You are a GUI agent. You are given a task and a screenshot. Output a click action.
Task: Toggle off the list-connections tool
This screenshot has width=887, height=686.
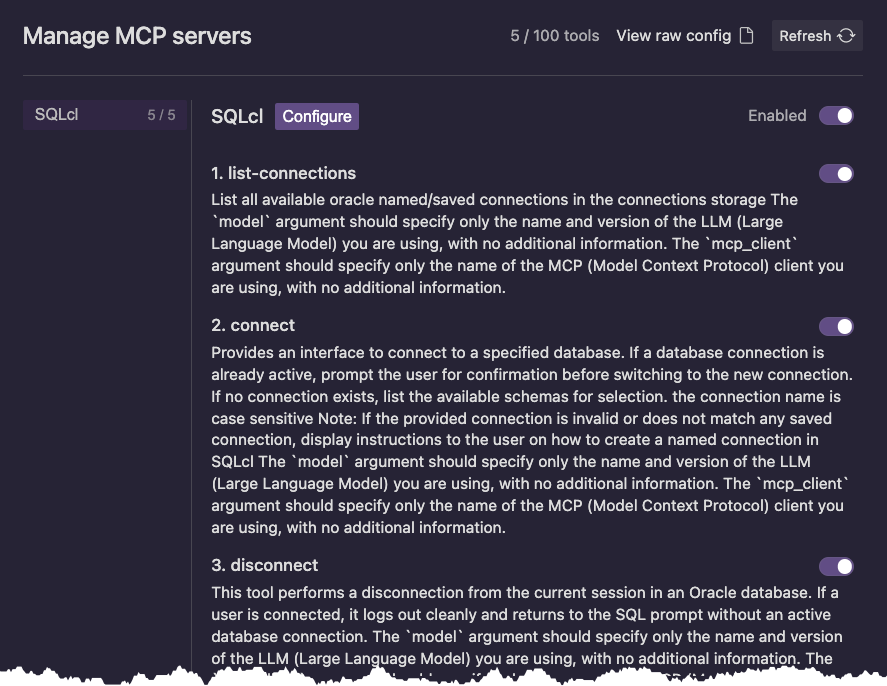tap(836, 174)
